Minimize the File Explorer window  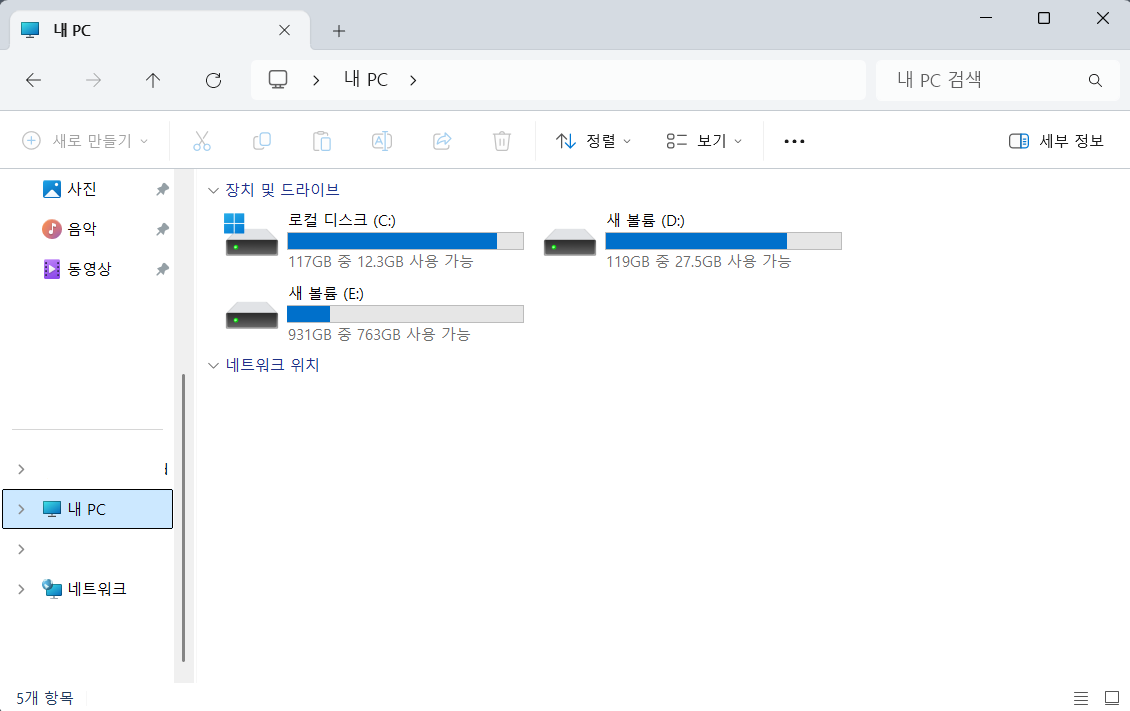pos(986,18)
